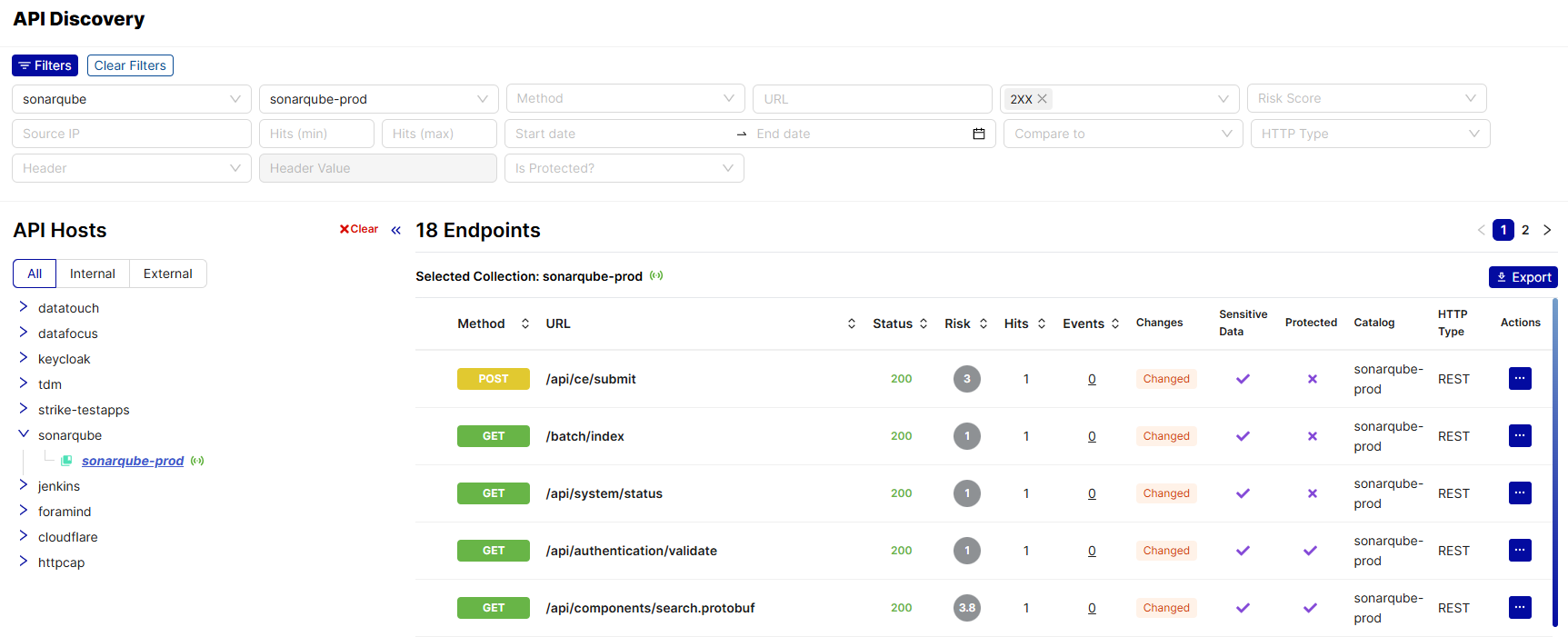Collapse the API Hosts panel with double chevron
Screen dimensions: 1568x637
pyautogui.click(x=395, y=230)
